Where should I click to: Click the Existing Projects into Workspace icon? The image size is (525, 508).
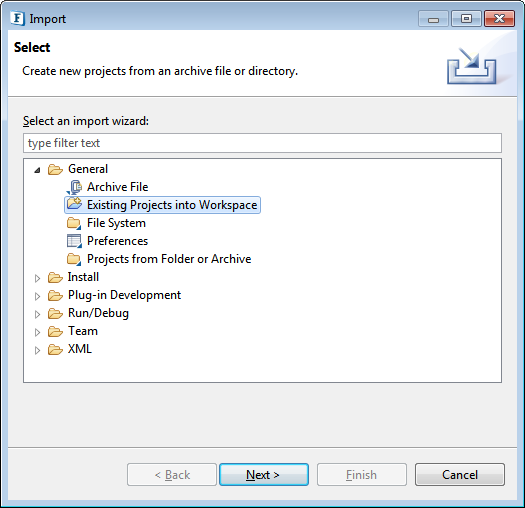[74, 204]
